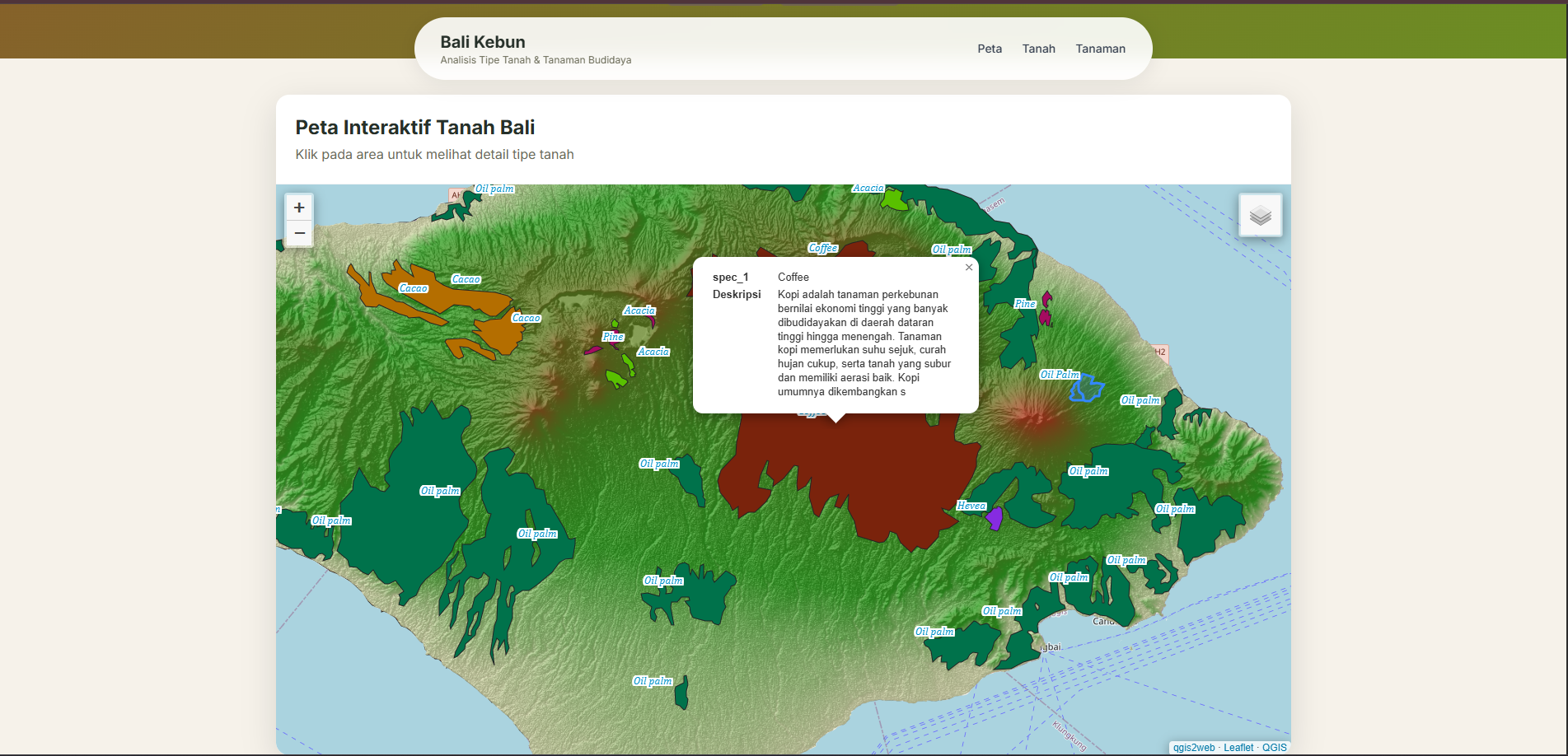
Task: Go to the Tanah section
Action: pos(1038,49)
